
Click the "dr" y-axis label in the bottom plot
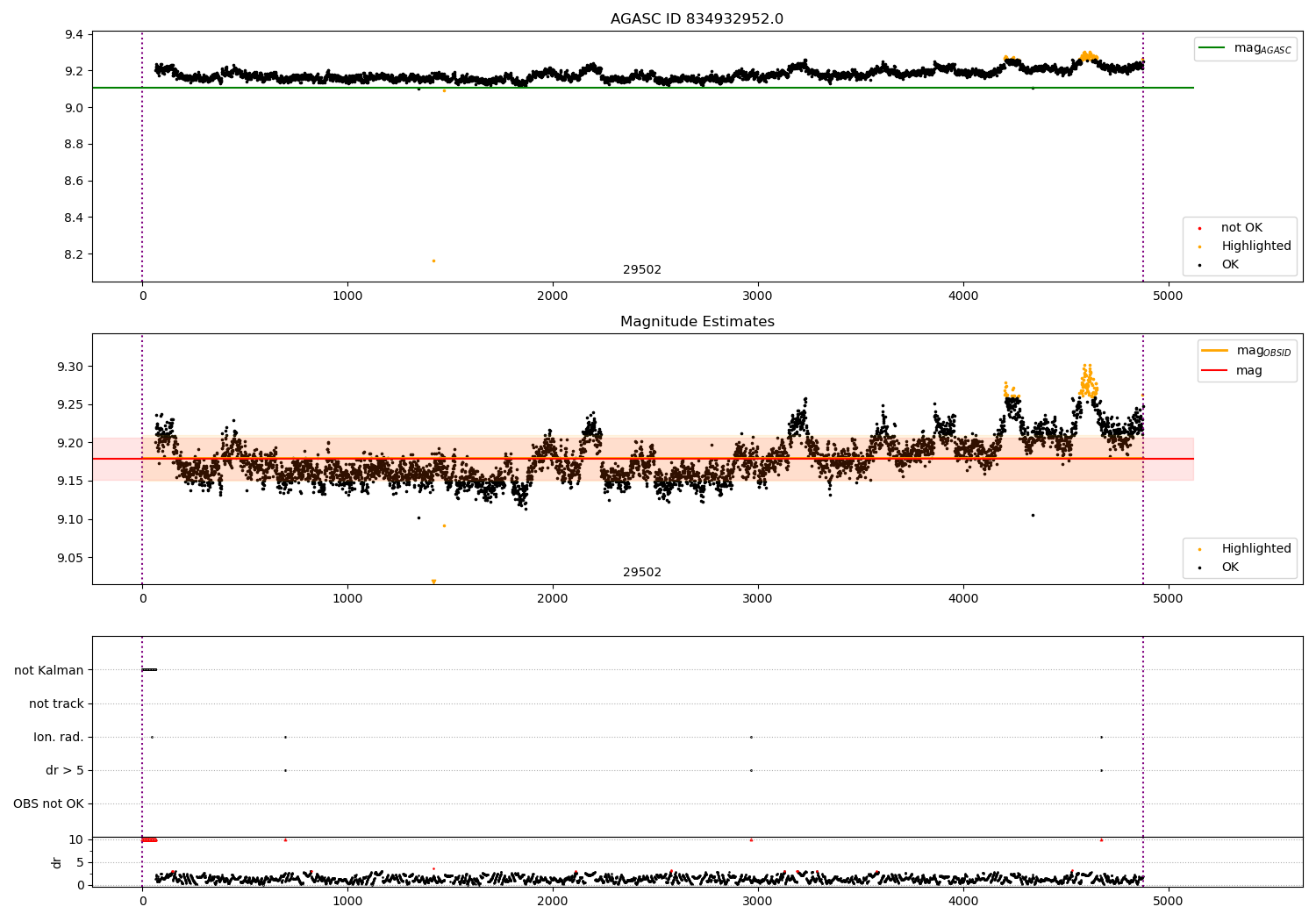point(57,862)
